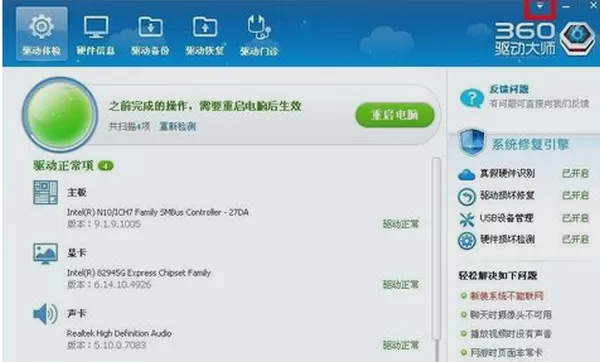Click the 系统修复引擎 shield icon
Viewport: 600px width, 362px height.
[x=472, y=142]
